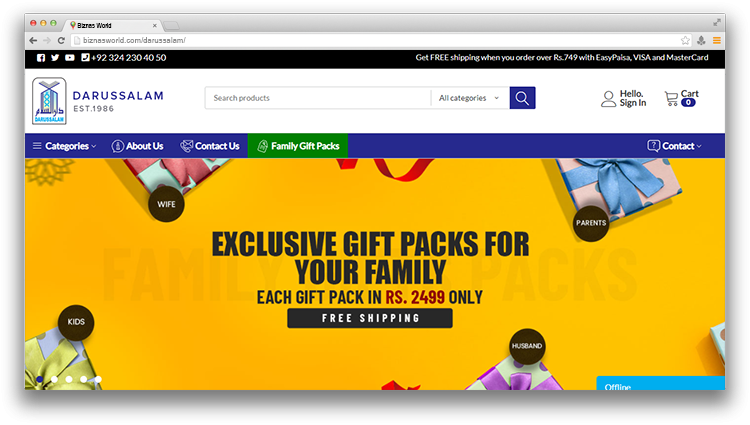Click the blue search magnifier button
Image resolution: width=750 pixels, height=425 pixels.
coord(522,98)
